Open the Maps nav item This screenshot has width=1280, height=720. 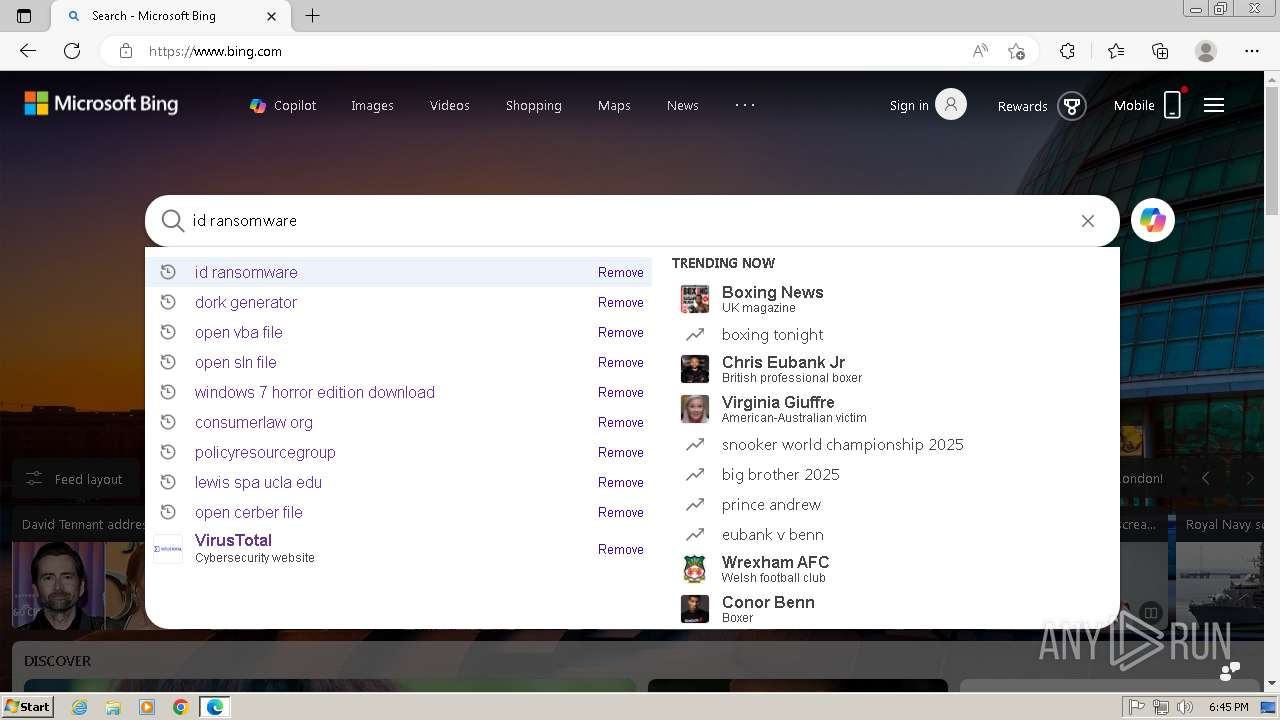(x=614, y=105)
